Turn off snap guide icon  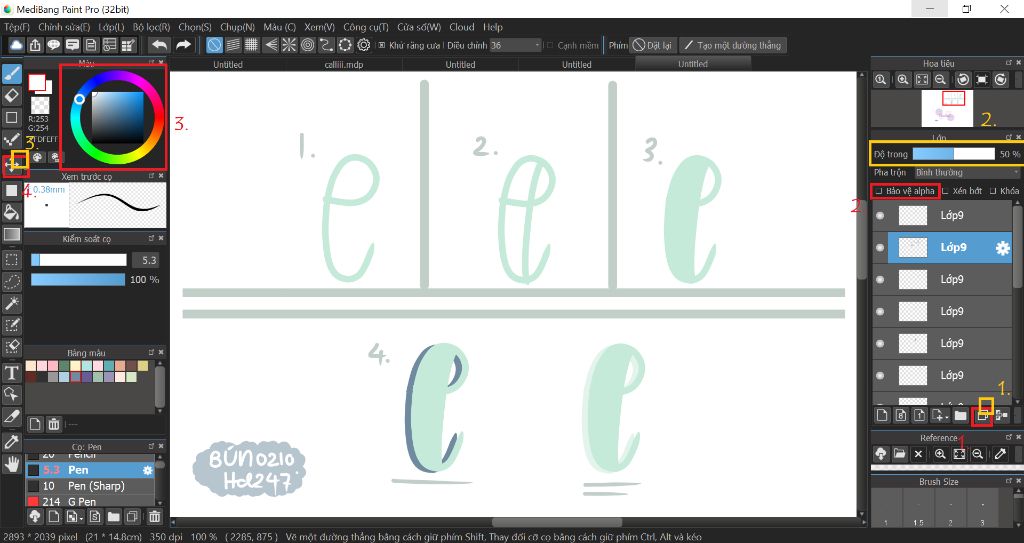[214, 44]
